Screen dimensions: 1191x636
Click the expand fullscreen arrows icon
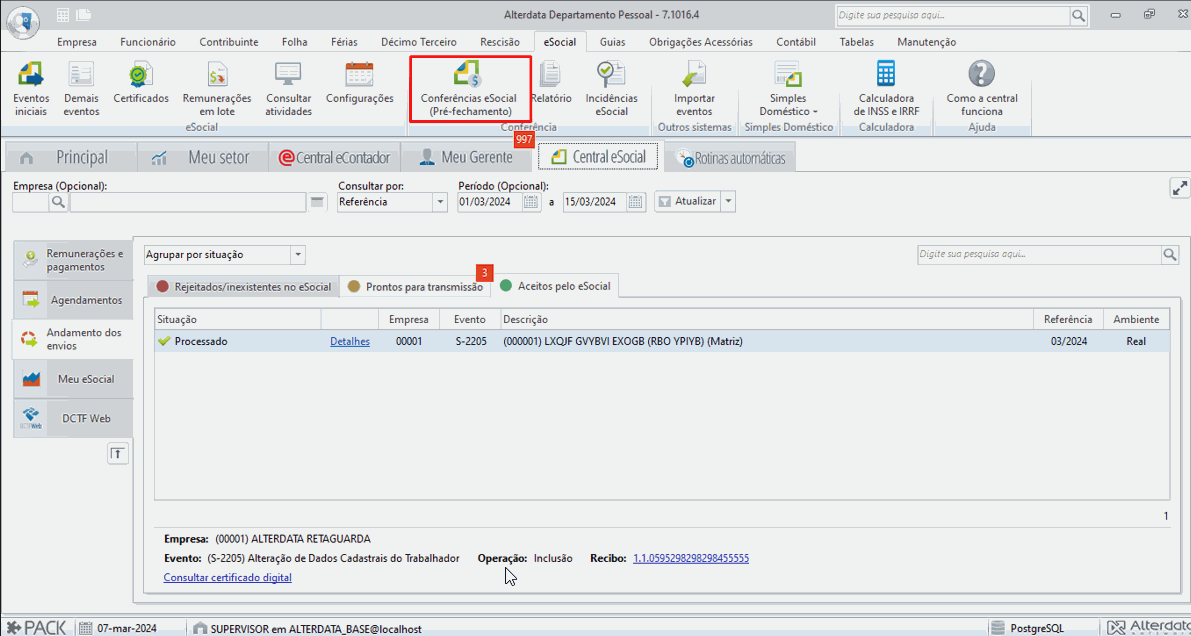point(1179,188)
